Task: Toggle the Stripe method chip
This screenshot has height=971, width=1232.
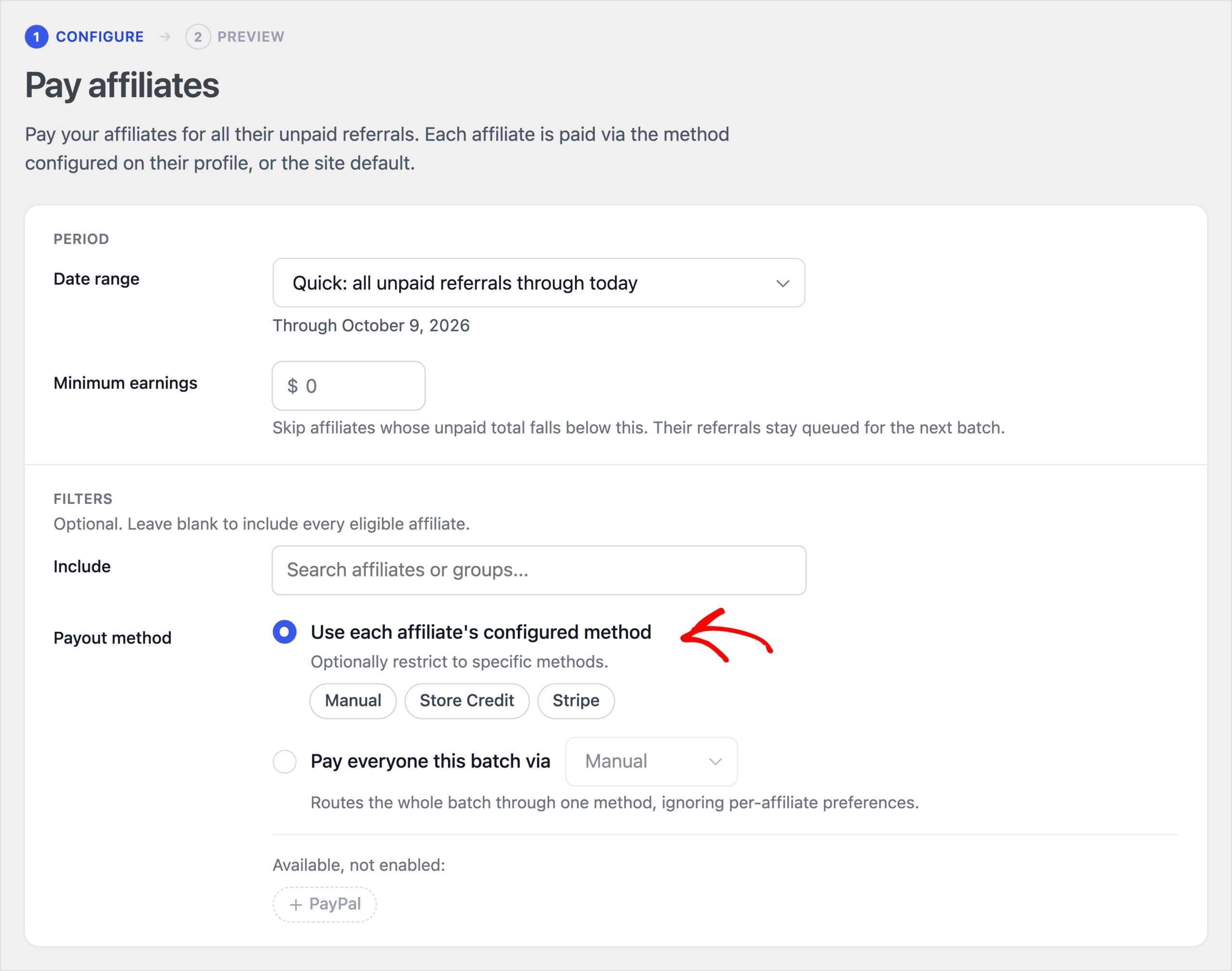Action: coord(576,701)
